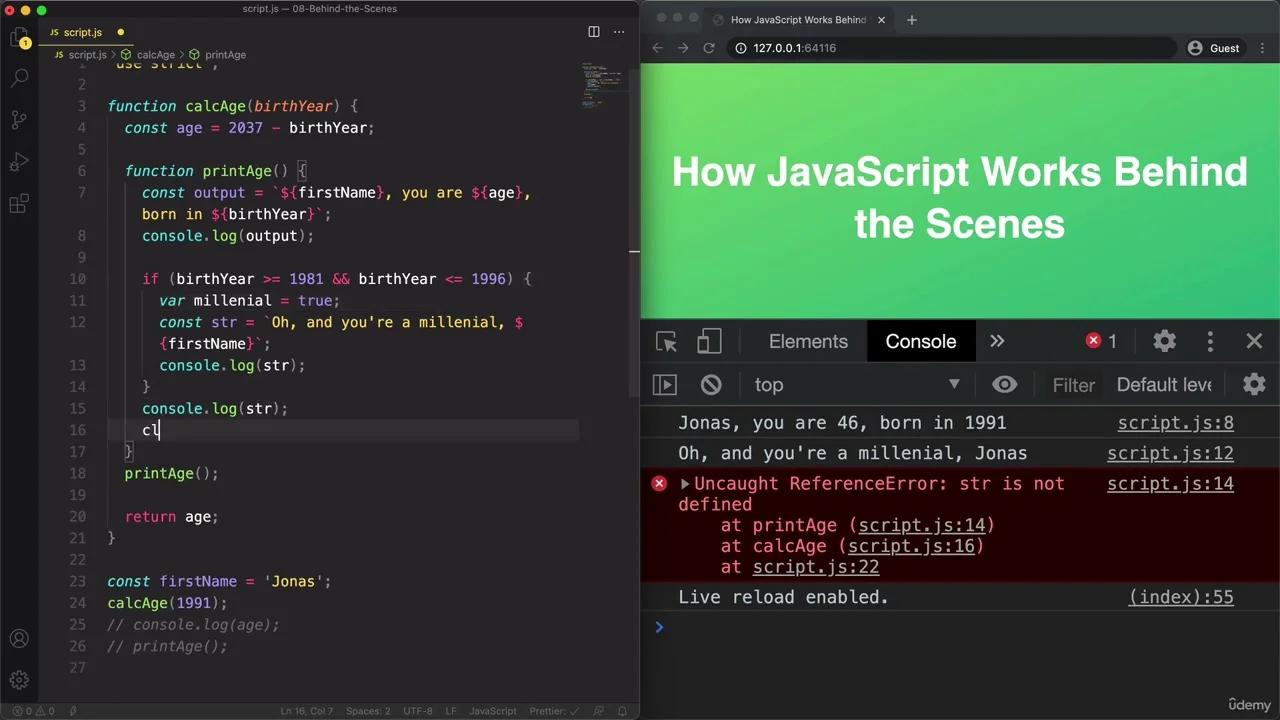The image size is (1280, 720).
Task: Open the Explorer view in activity bar
Action: pos(19,39)
